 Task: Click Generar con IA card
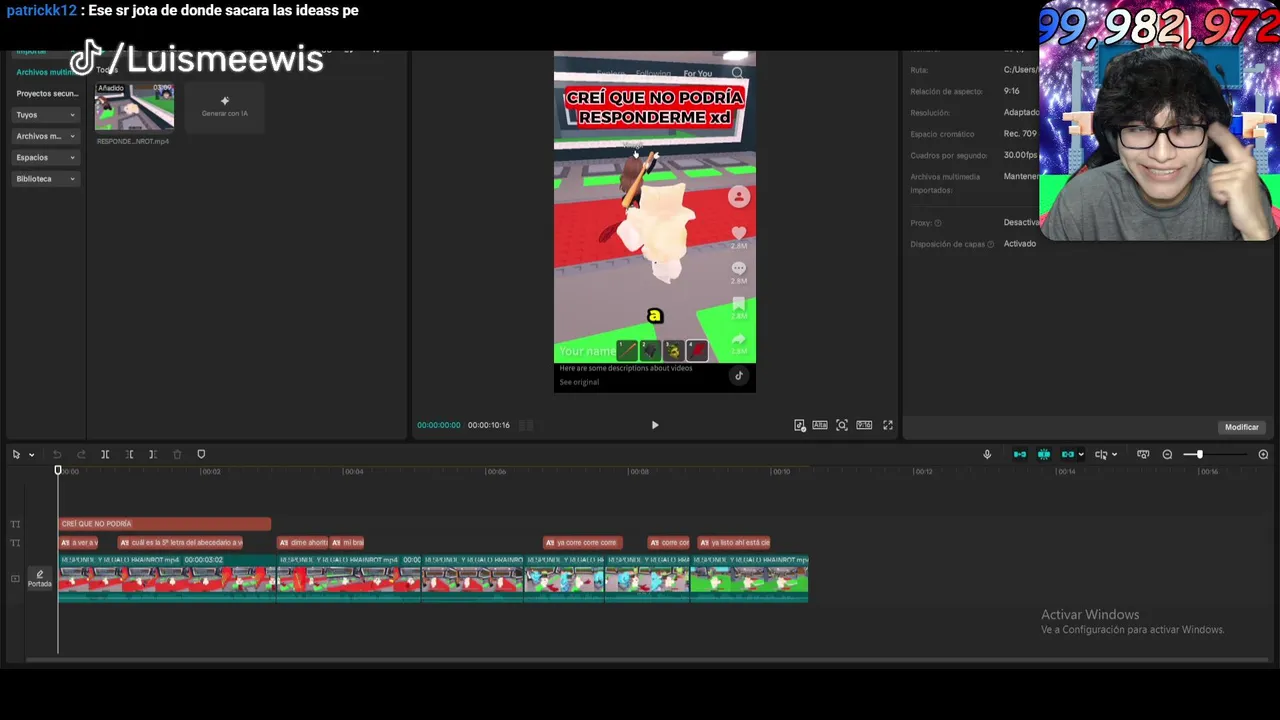pyautogui.click(x=225, y=106)
